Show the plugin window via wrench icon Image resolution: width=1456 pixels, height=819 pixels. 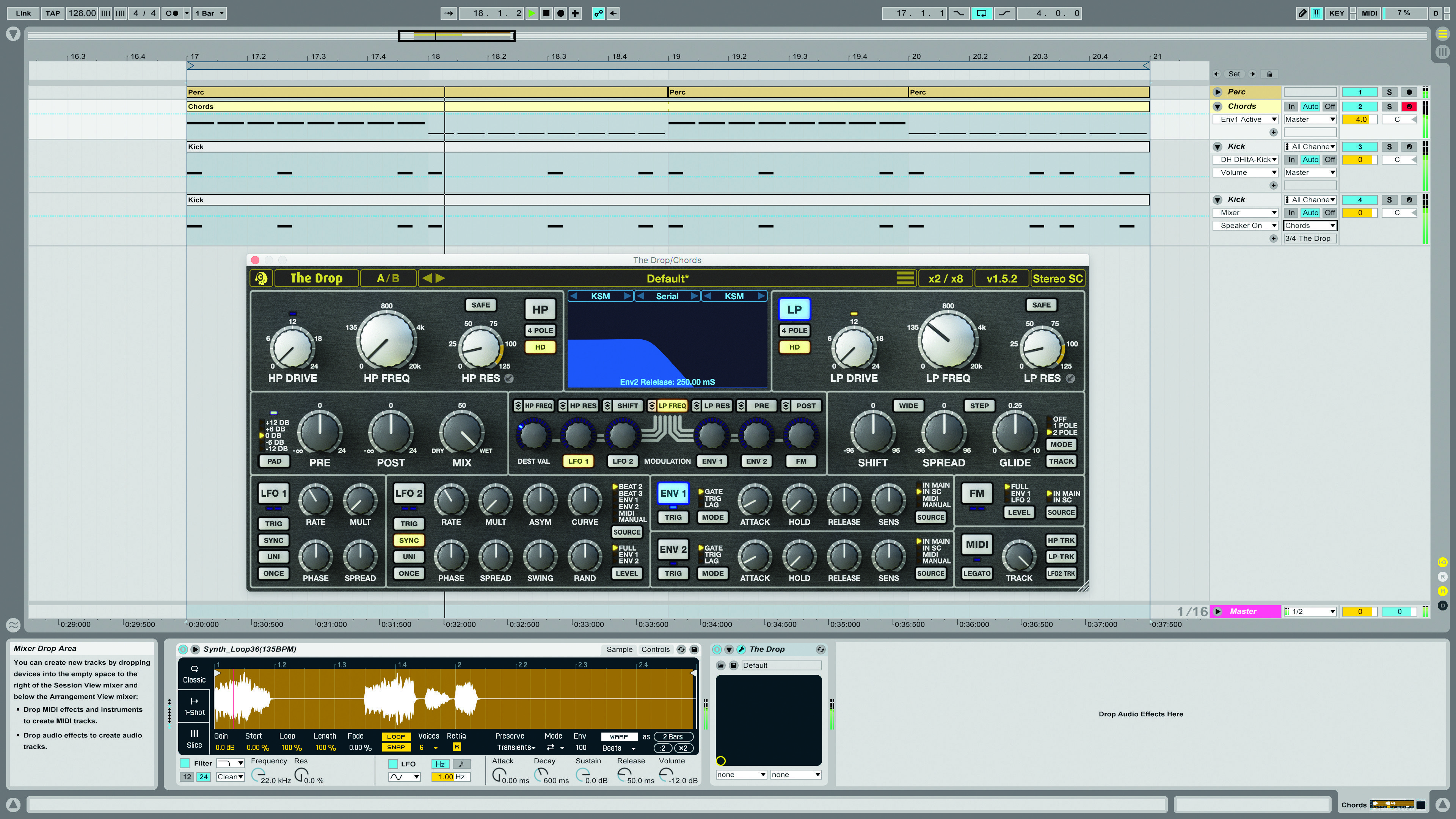741,650
